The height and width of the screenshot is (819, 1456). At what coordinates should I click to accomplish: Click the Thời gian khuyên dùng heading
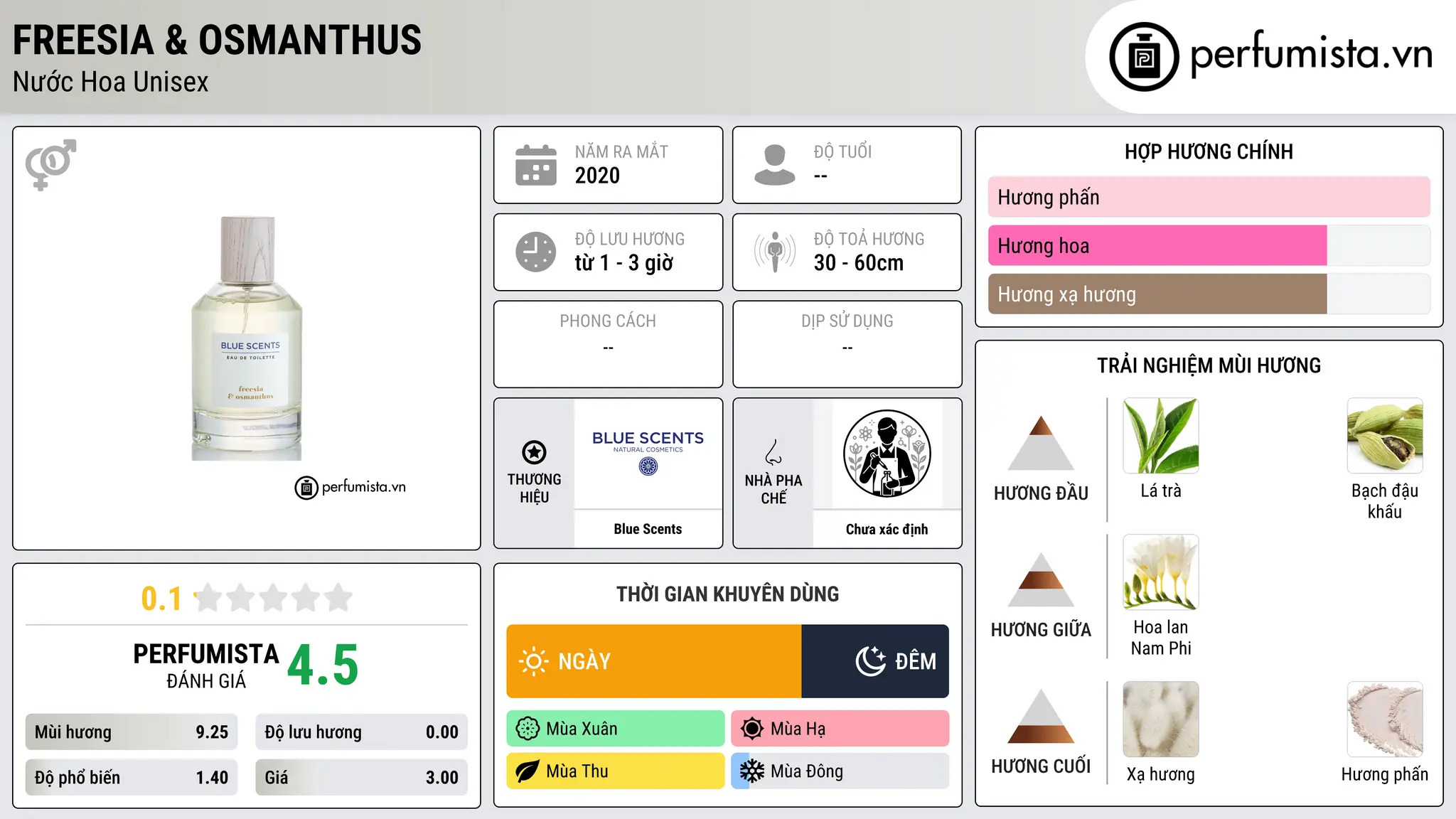click(727, 594)
